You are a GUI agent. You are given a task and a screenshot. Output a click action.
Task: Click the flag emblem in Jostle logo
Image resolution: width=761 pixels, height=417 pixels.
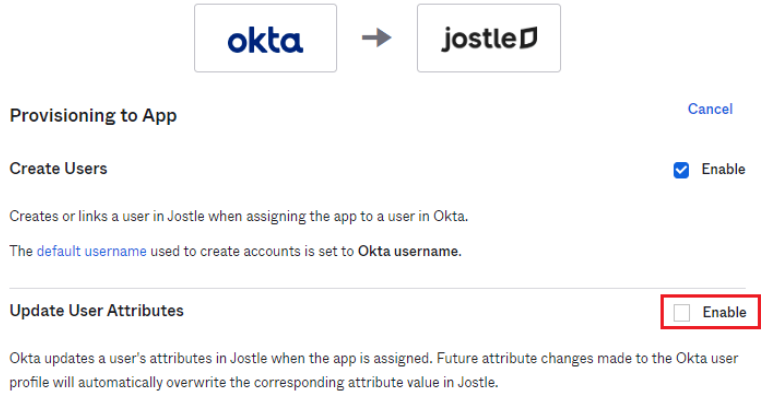(529, 38)
